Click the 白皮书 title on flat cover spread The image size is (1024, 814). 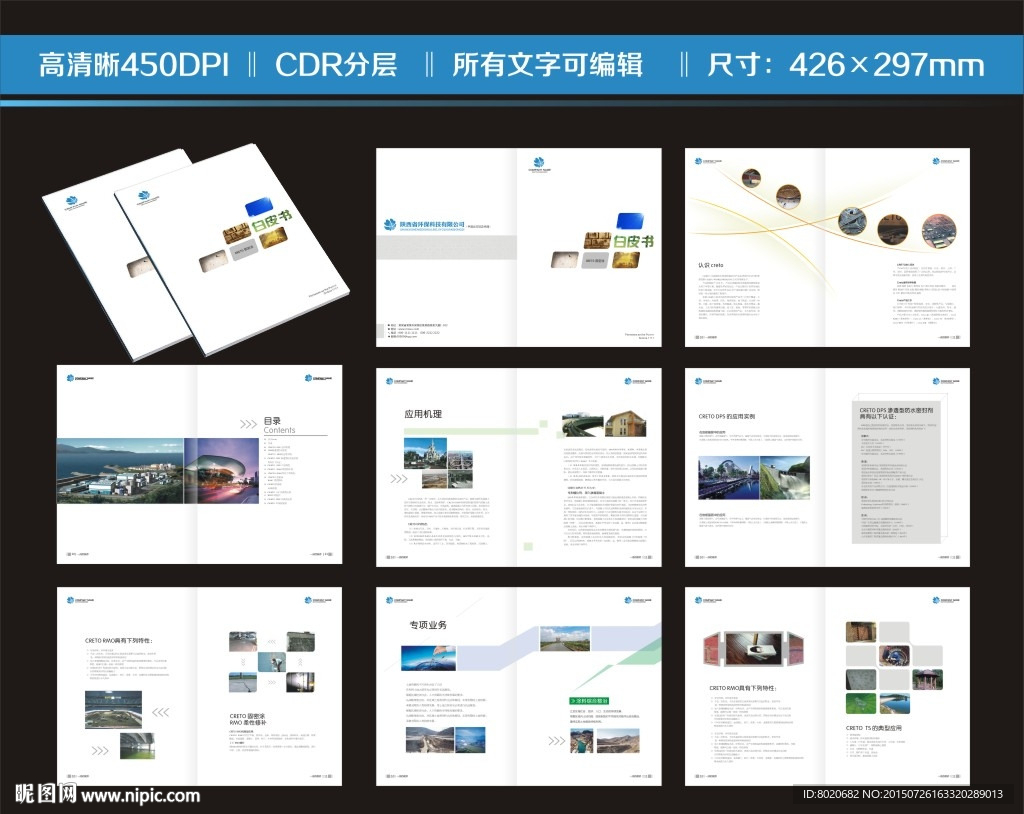[x=633, y=240]
